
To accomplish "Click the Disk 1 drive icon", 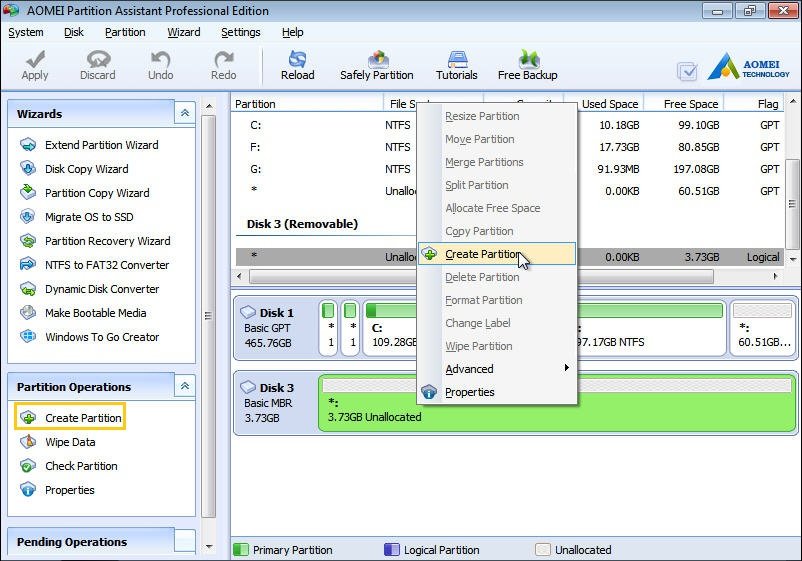I will [x=248, y=312].
